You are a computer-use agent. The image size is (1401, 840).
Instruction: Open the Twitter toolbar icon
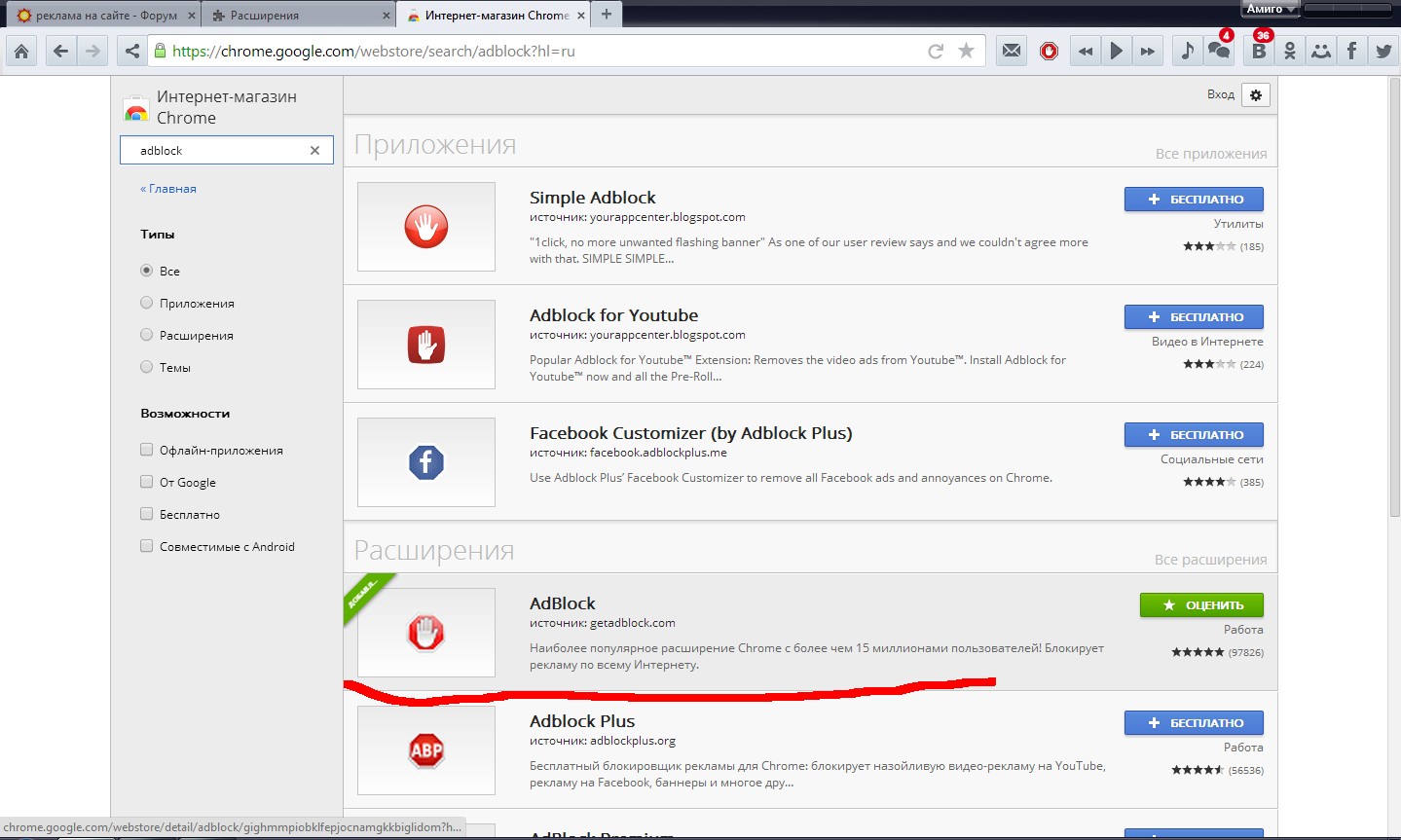[1383, 51]
